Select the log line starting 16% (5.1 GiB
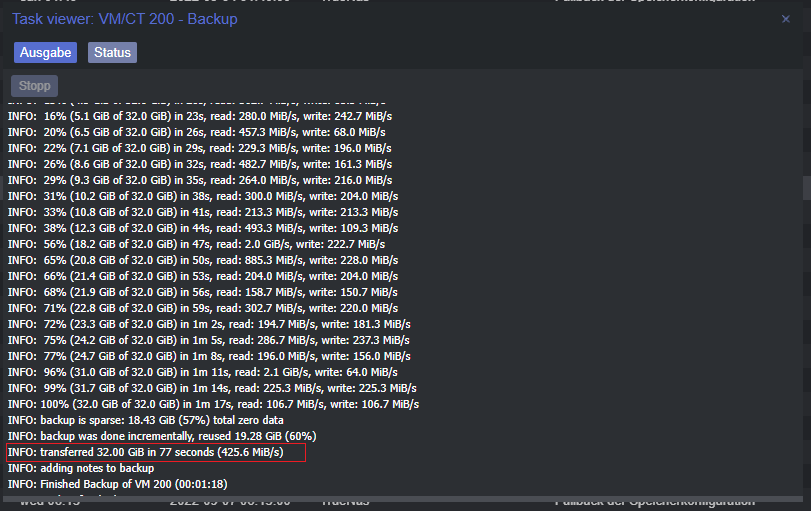 (200, 116)
